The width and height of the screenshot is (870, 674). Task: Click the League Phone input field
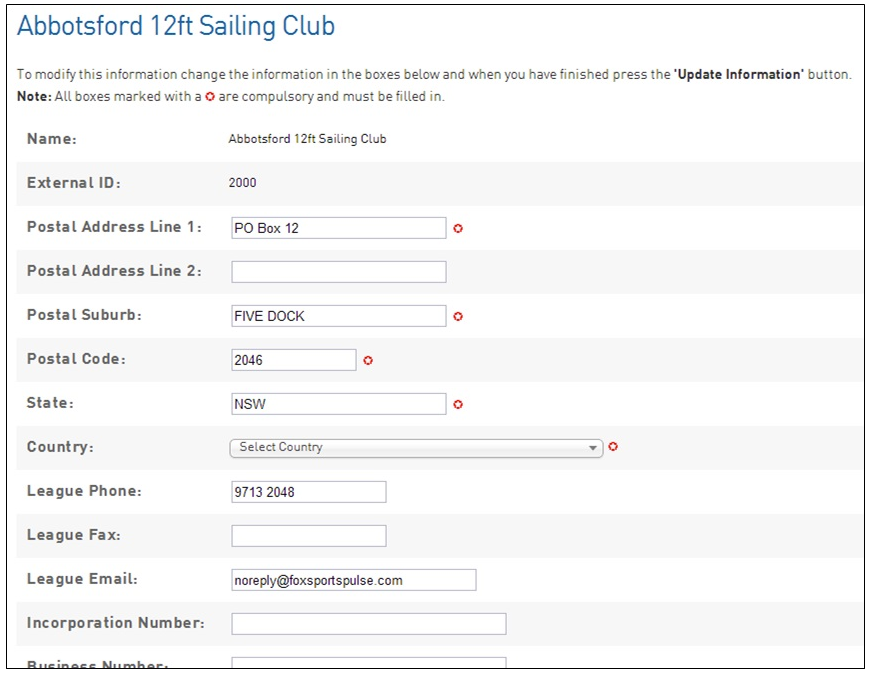(x=308, y=492)
